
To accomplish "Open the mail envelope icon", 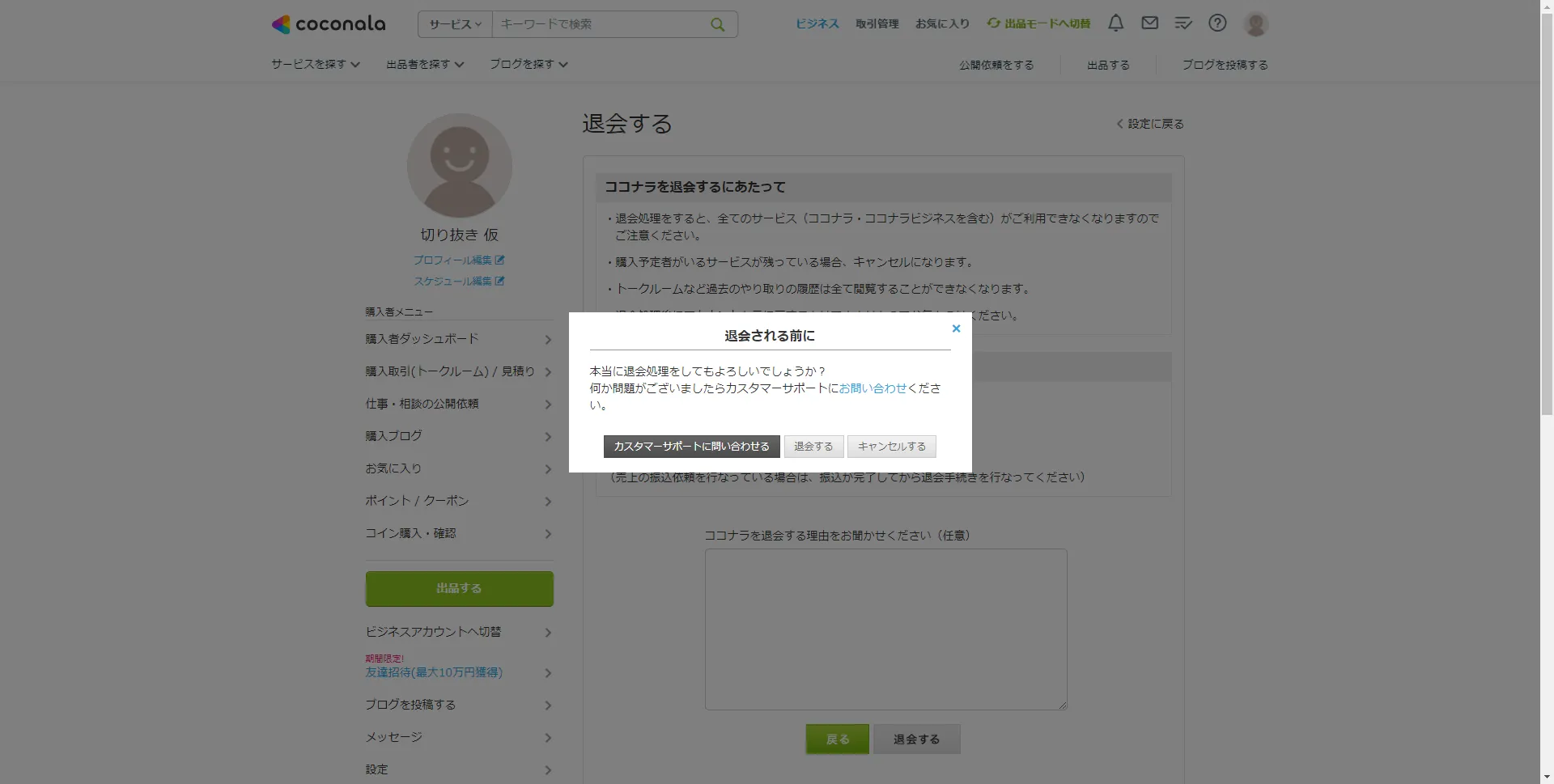I will click(1149, 23).
